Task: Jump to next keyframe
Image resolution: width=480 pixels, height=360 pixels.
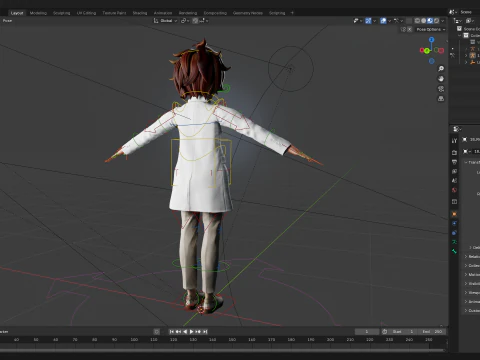Action: [198, 332]
